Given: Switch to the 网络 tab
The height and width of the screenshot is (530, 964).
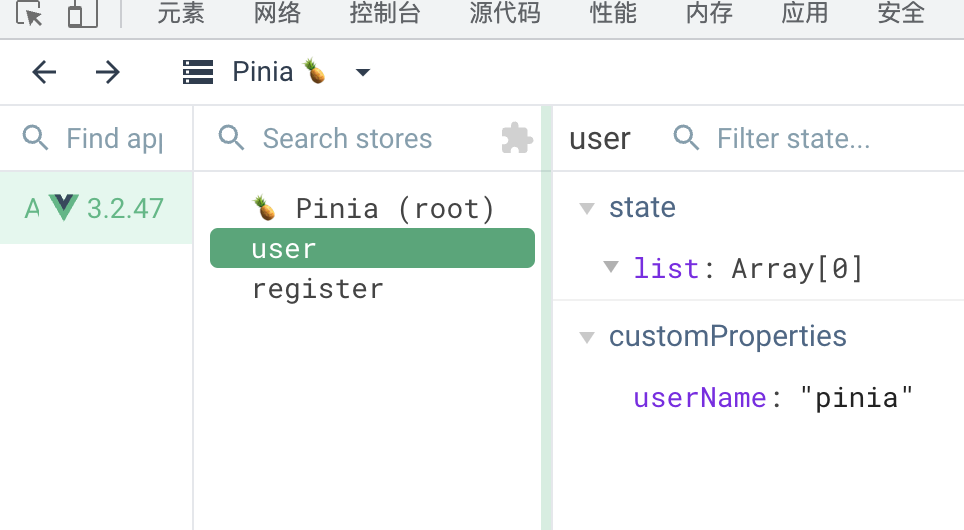Looking at the screenshot, I should [x=277, y=13].
